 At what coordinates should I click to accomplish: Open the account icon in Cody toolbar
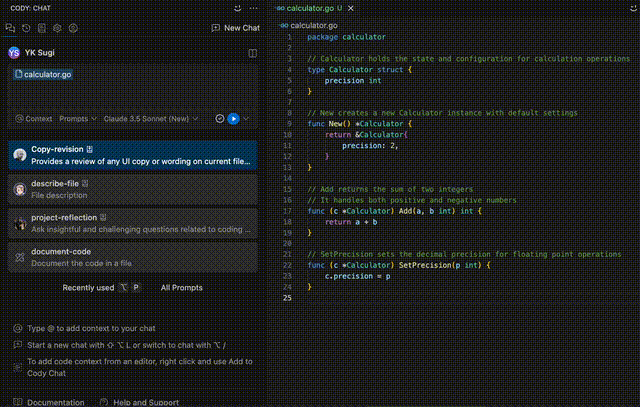coord(73,28)
